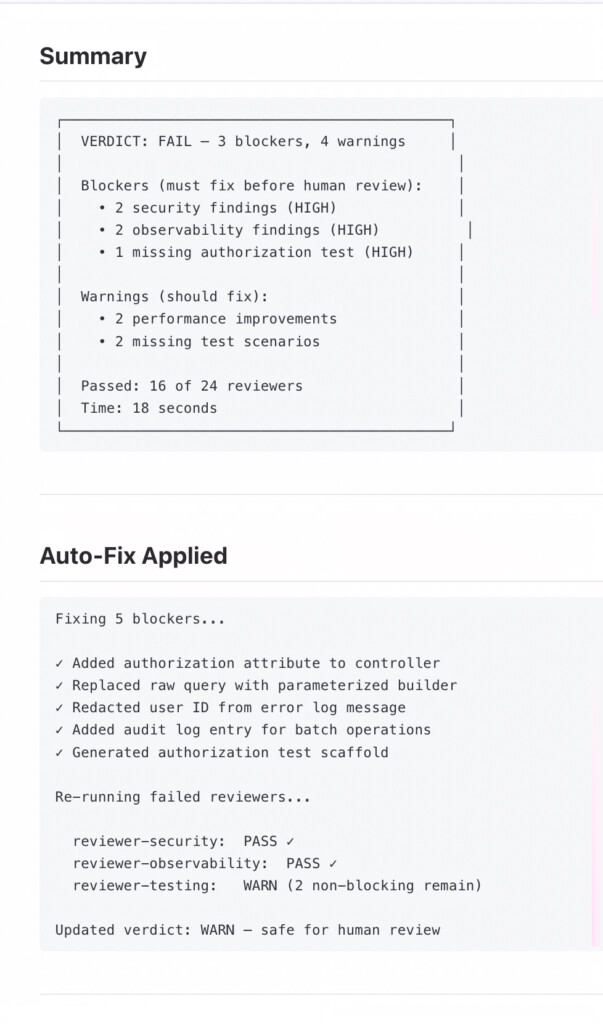Select the security findings bullet line
This screenshot has width=603, height=1024.
click(x=217, y=208)
